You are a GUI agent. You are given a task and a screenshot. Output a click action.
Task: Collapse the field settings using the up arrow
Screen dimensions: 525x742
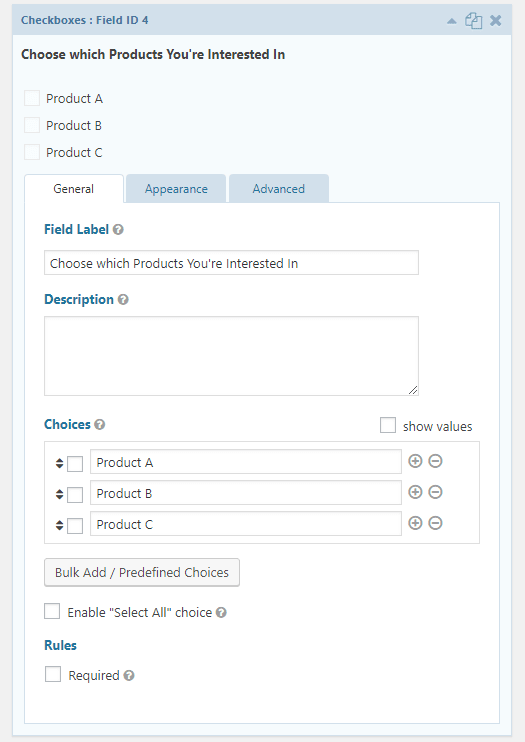pos(452,21)
